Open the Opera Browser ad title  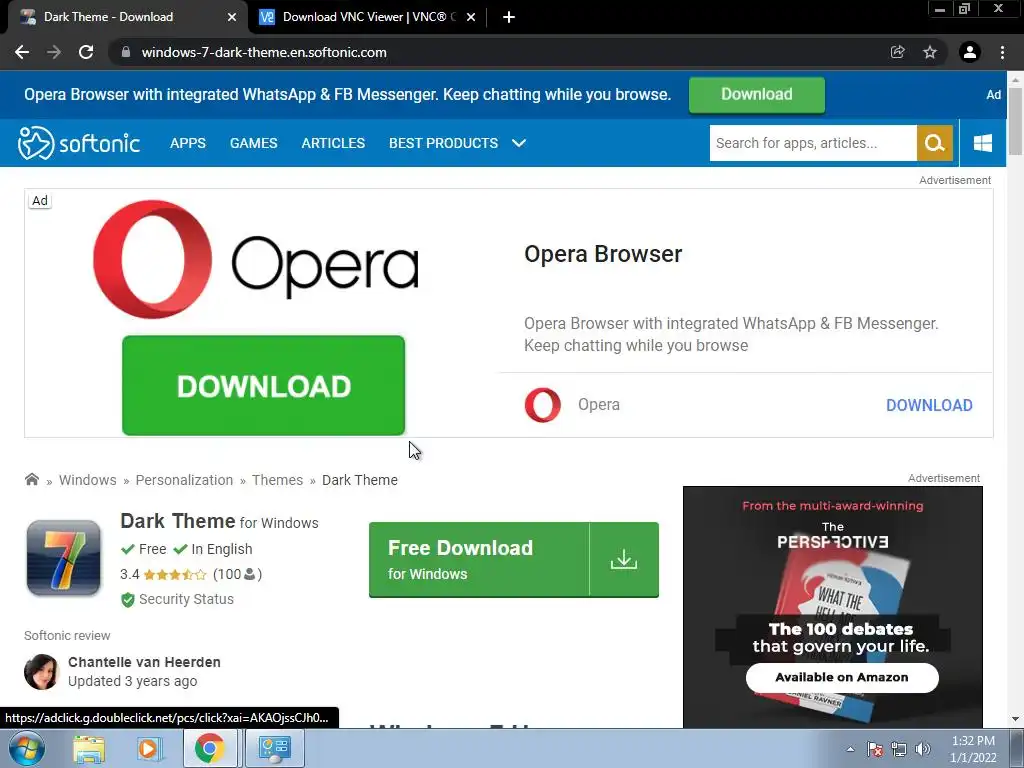point(603,254)
